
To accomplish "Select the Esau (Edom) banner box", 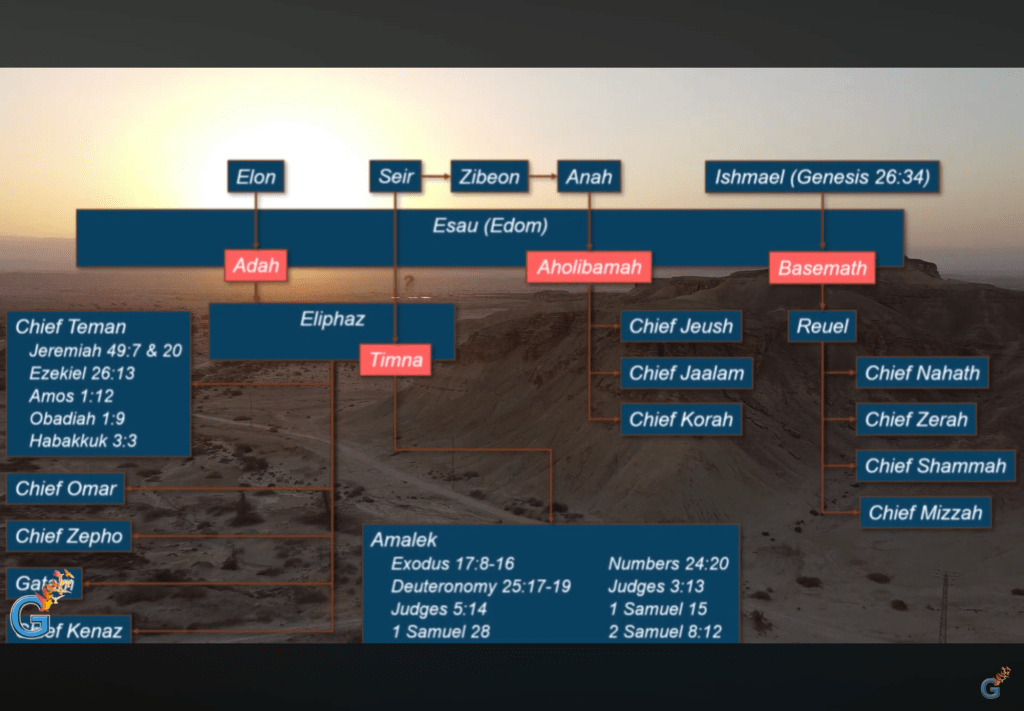I will pyautogui.click(x=490, y=227).
